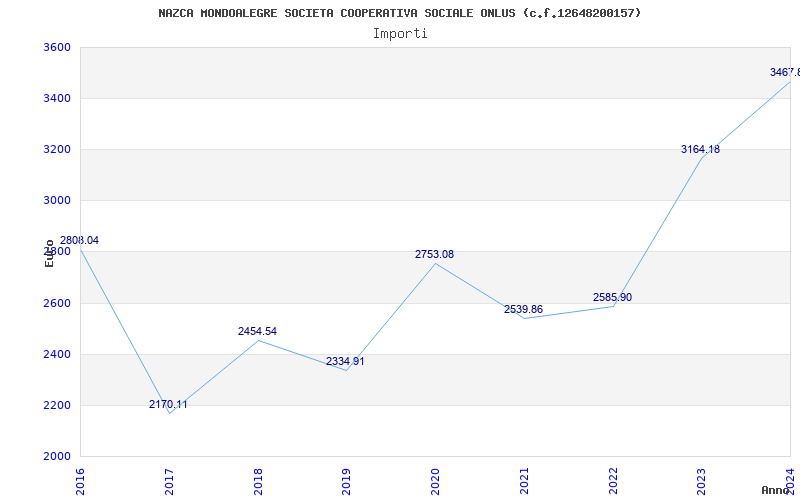The image size is (800, 500).
Task: Click the 2016 x-axis year label
Action: point(80,482)
